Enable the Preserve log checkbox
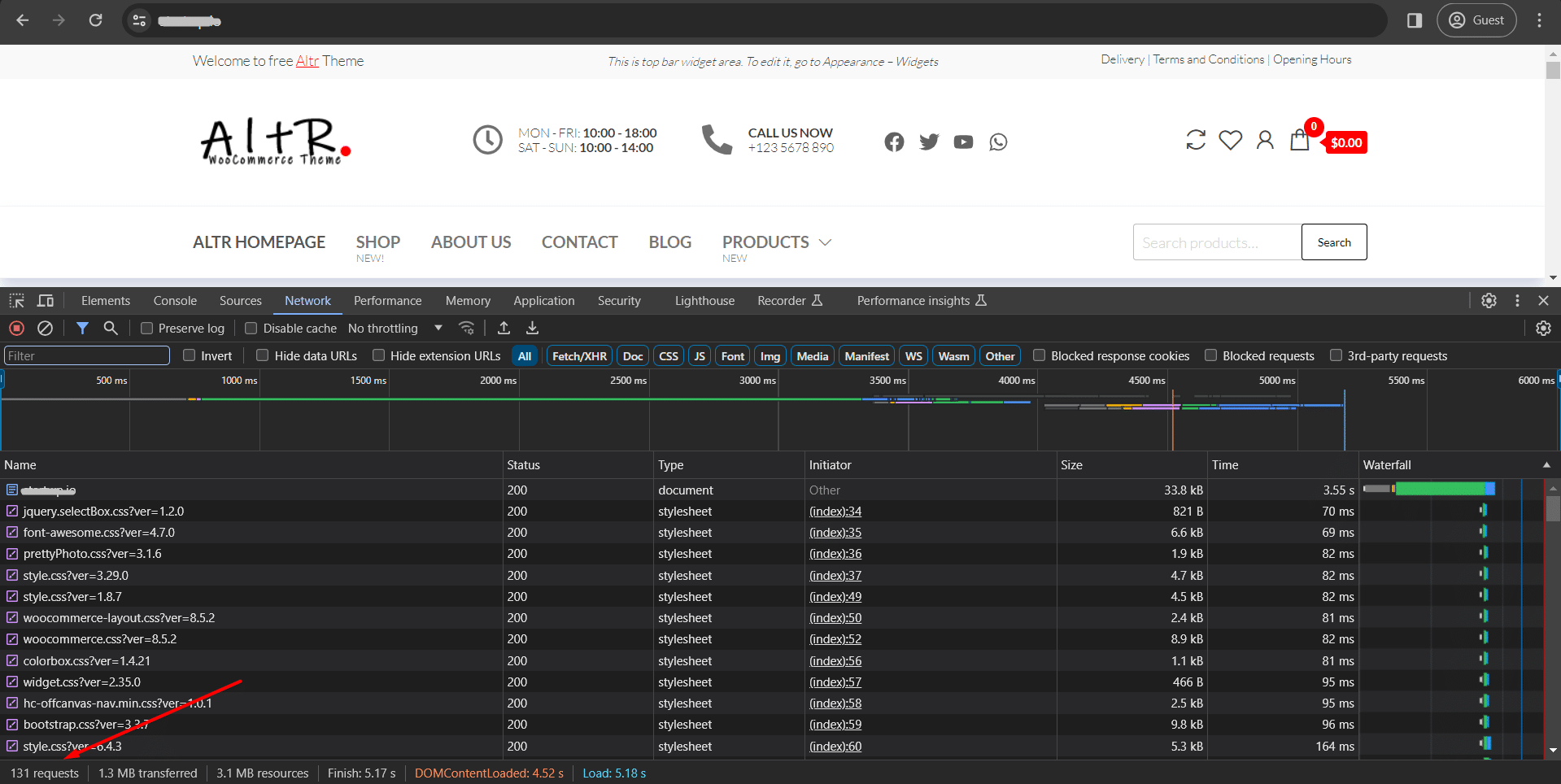The height and width of the screenshot is (784, 1561). [x=147, y=328]
